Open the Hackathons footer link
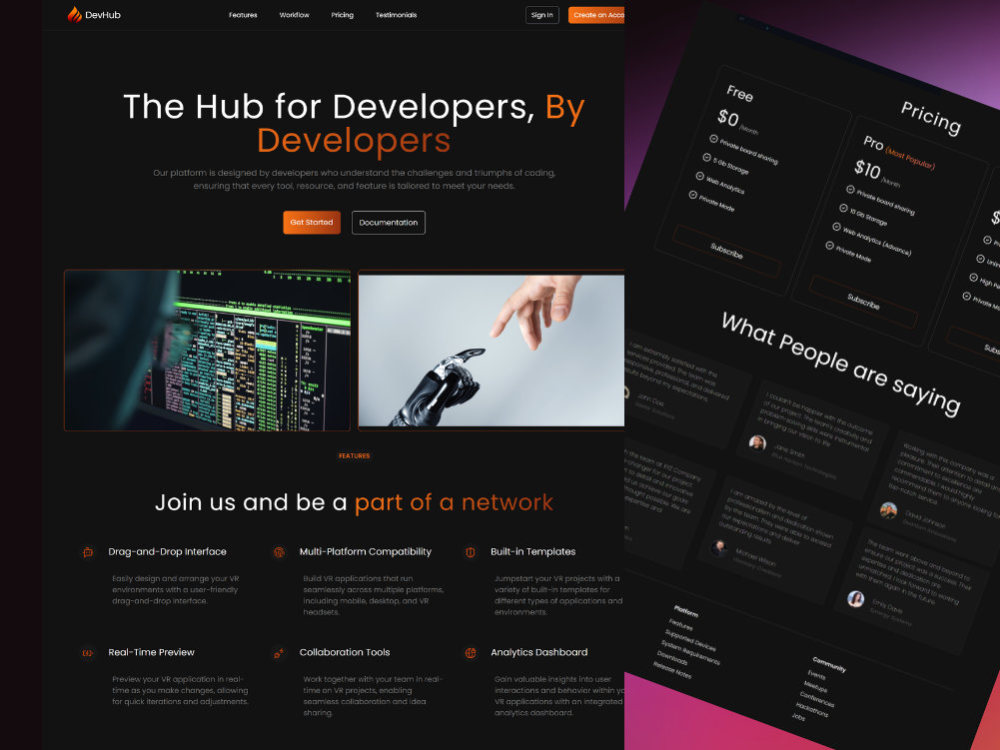 coord(812,710)
